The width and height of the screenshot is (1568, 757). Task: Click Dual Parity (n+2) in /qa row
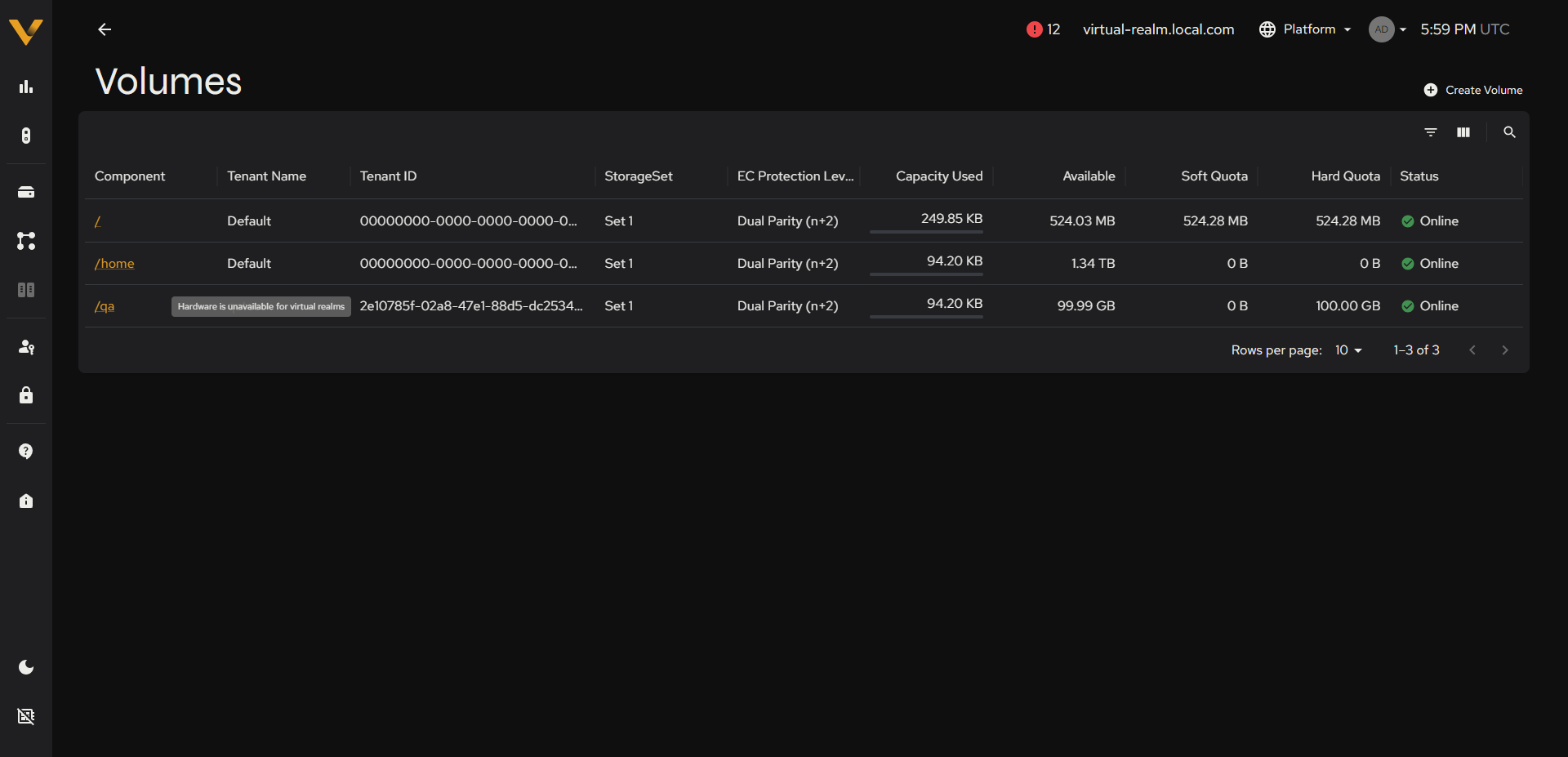click(x=787, y=306)
